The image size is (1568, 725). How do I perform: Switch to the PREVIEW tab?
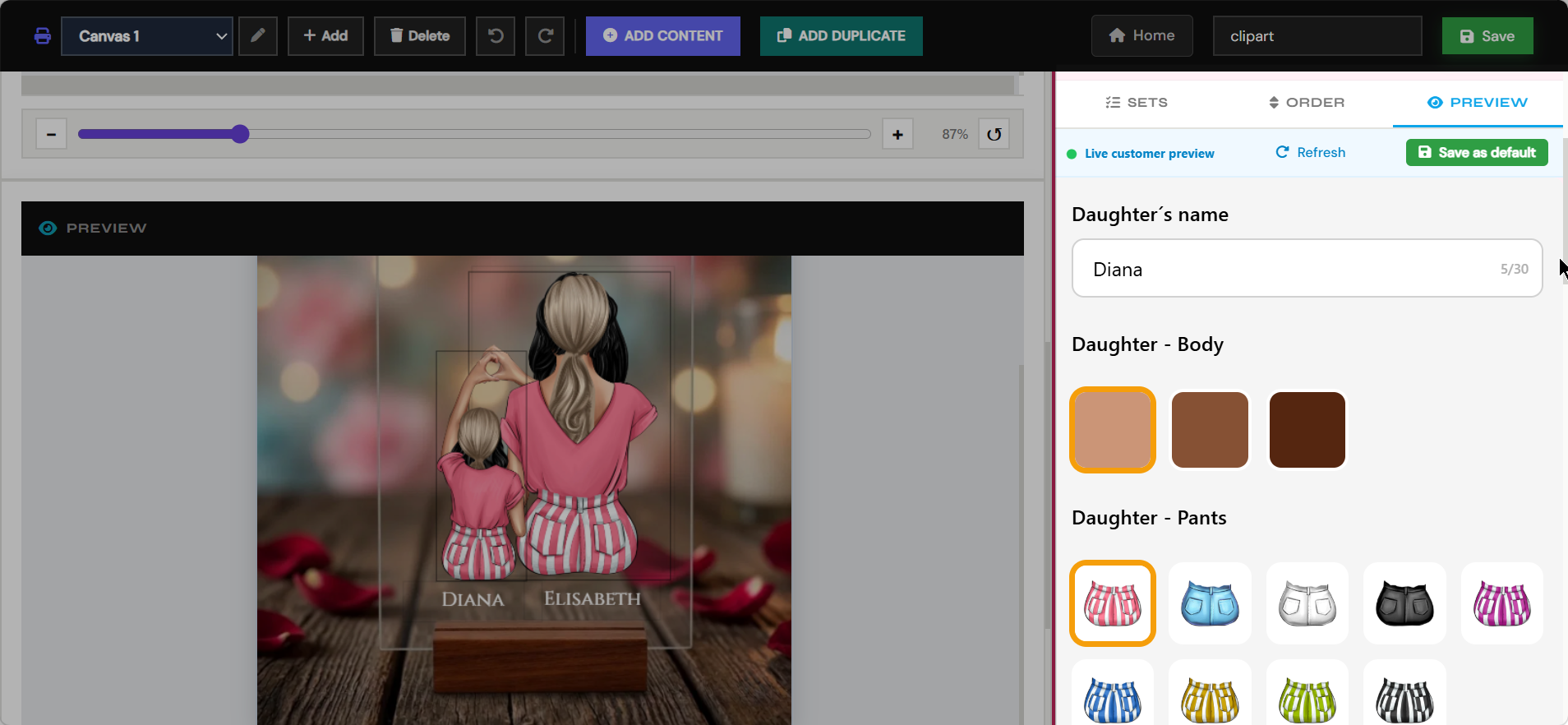coord(1478,103)
